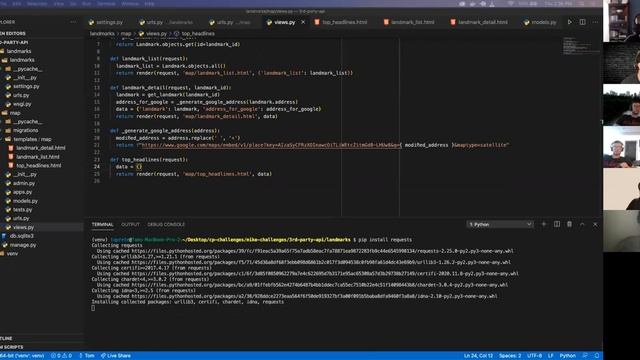Kill terminal with the trash icon
The height and width of the screenshot is (360, 640).
pos(569,224)
